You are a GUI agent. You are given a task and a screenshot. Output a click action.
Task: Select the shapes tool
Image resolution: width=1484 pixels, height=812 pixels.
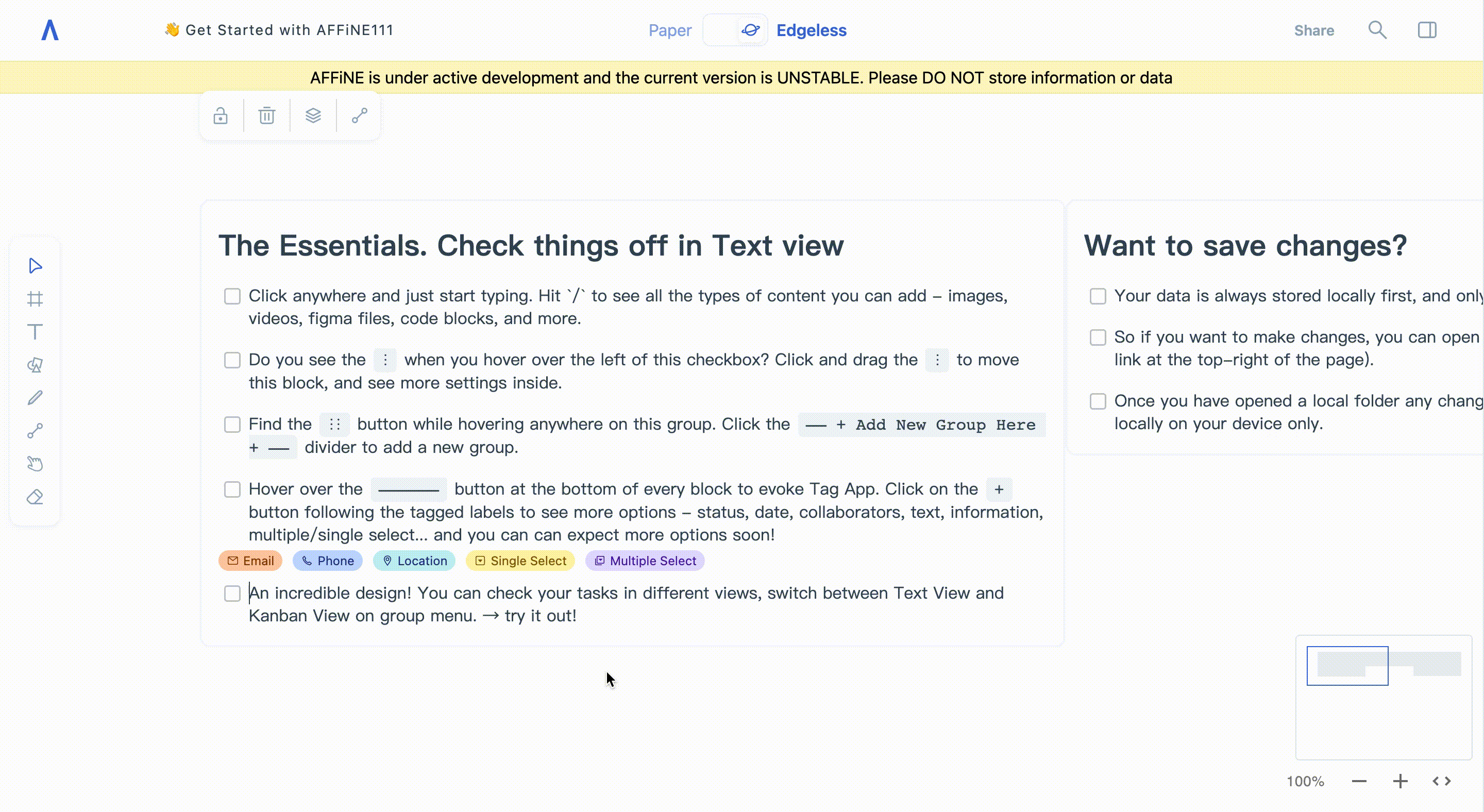[x=35, y=365]
